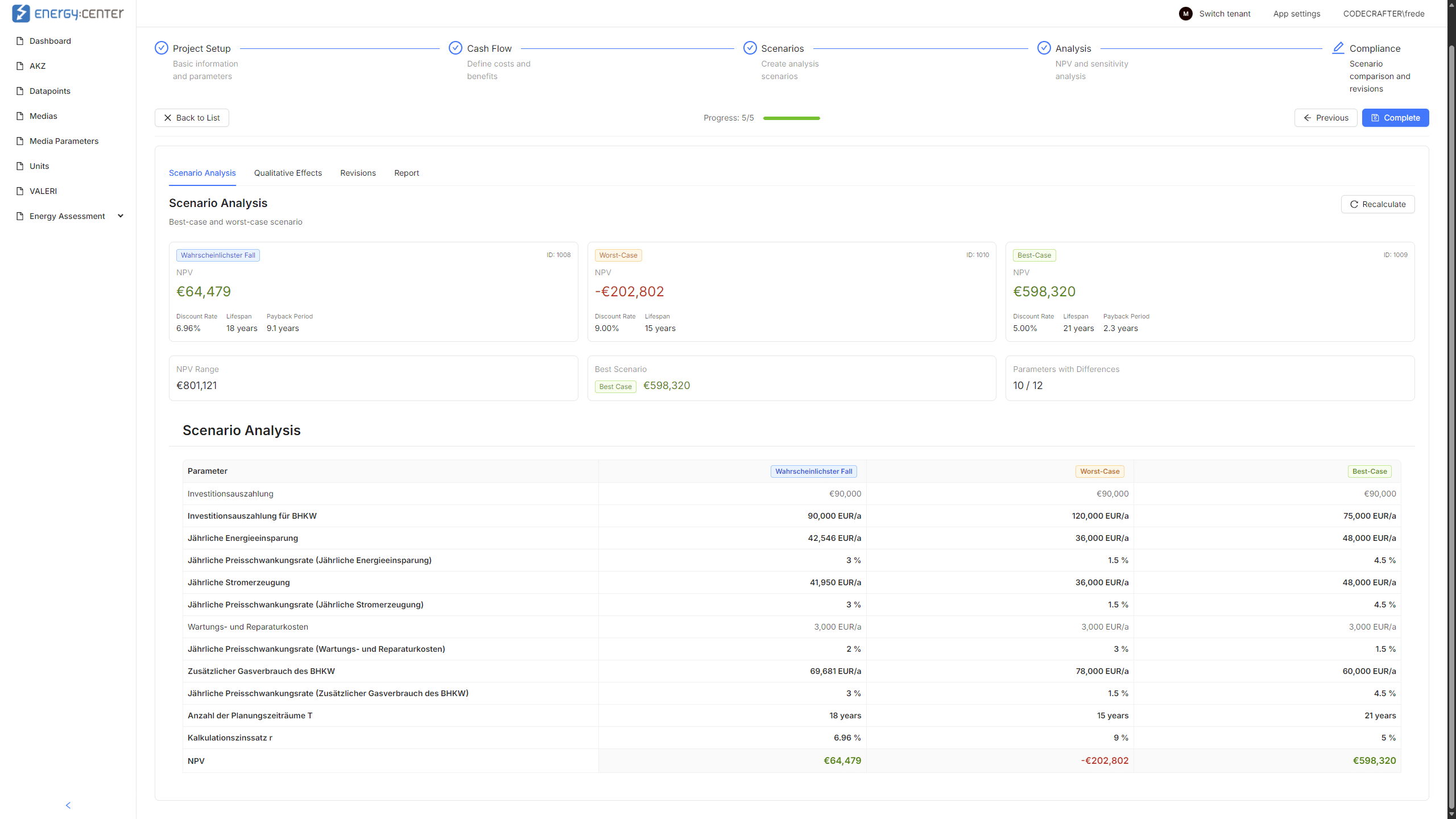Image resolution: width=1456 pixels, height=819 pixels.
Task: Click the Energy Center logo icon
Action: (x=21, y=13)
